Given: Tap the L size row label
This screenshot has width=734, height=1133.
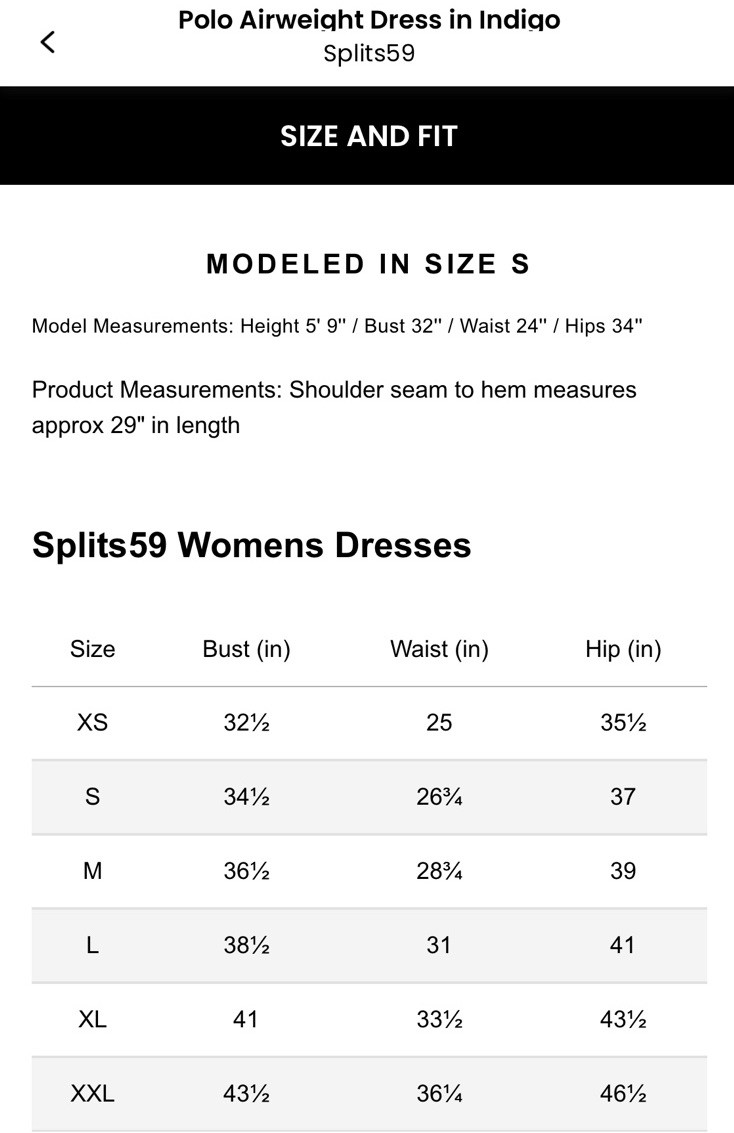Looking at the screenshot, I should (92, 945).
